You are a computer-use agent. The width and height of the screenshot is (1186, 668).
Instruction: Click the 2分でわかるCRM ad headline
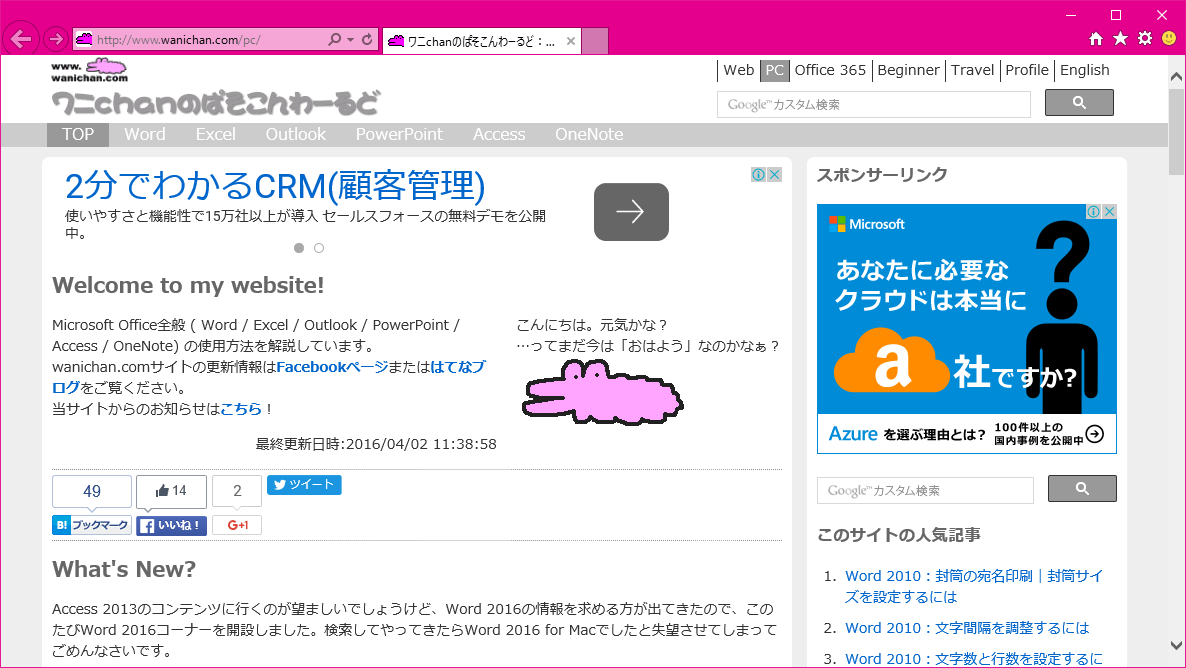(x=275, y=186)
